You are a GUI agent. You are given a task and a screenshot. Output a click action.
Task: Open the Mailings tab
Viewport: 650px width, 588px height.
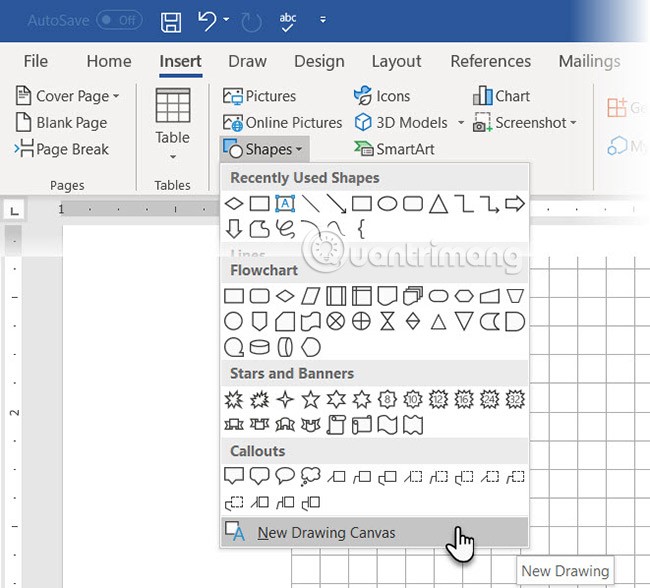click(x=589, y=61)
